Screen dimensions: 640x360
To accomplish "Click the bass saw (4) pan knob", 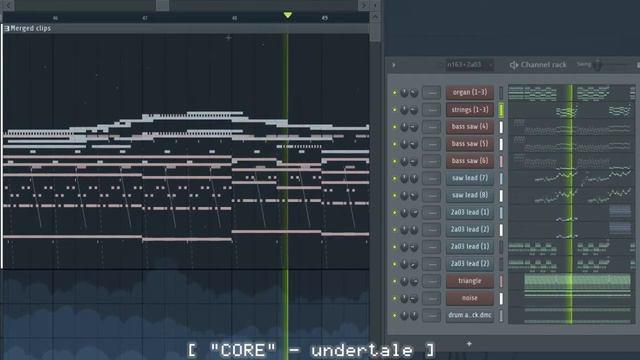I will (404, 127).
